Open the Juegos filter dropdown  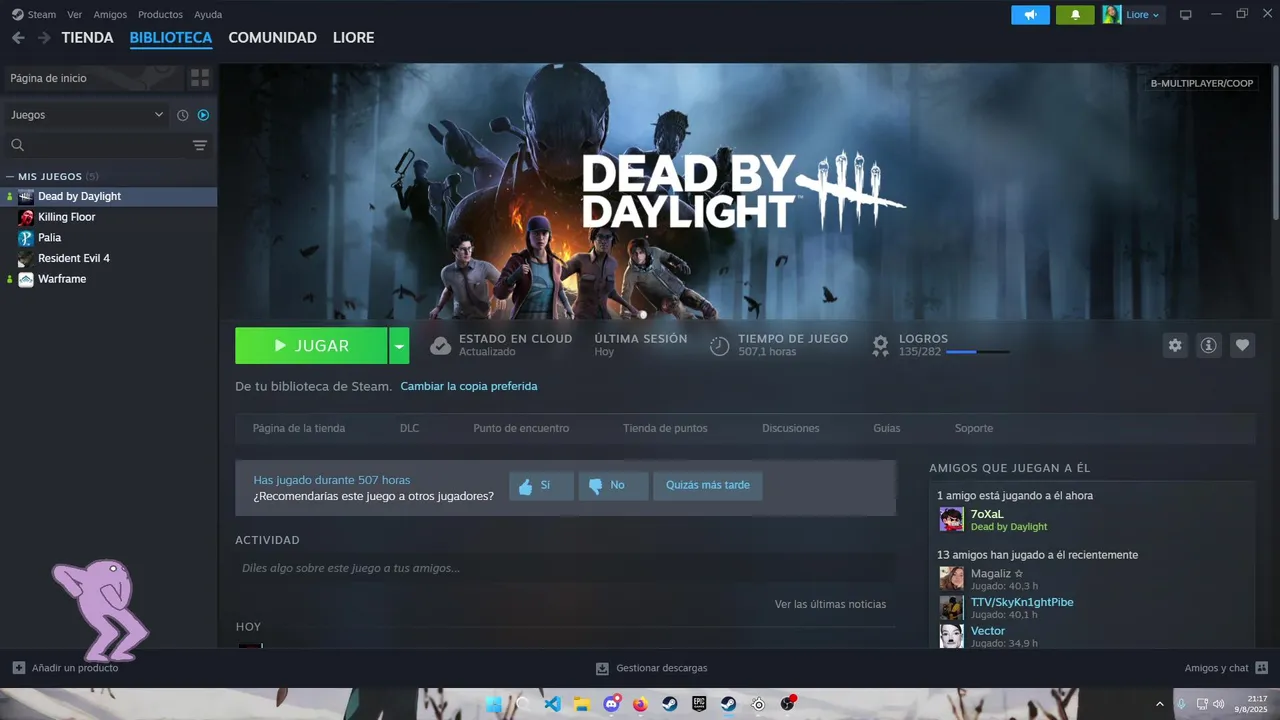[x=86, y=115]
